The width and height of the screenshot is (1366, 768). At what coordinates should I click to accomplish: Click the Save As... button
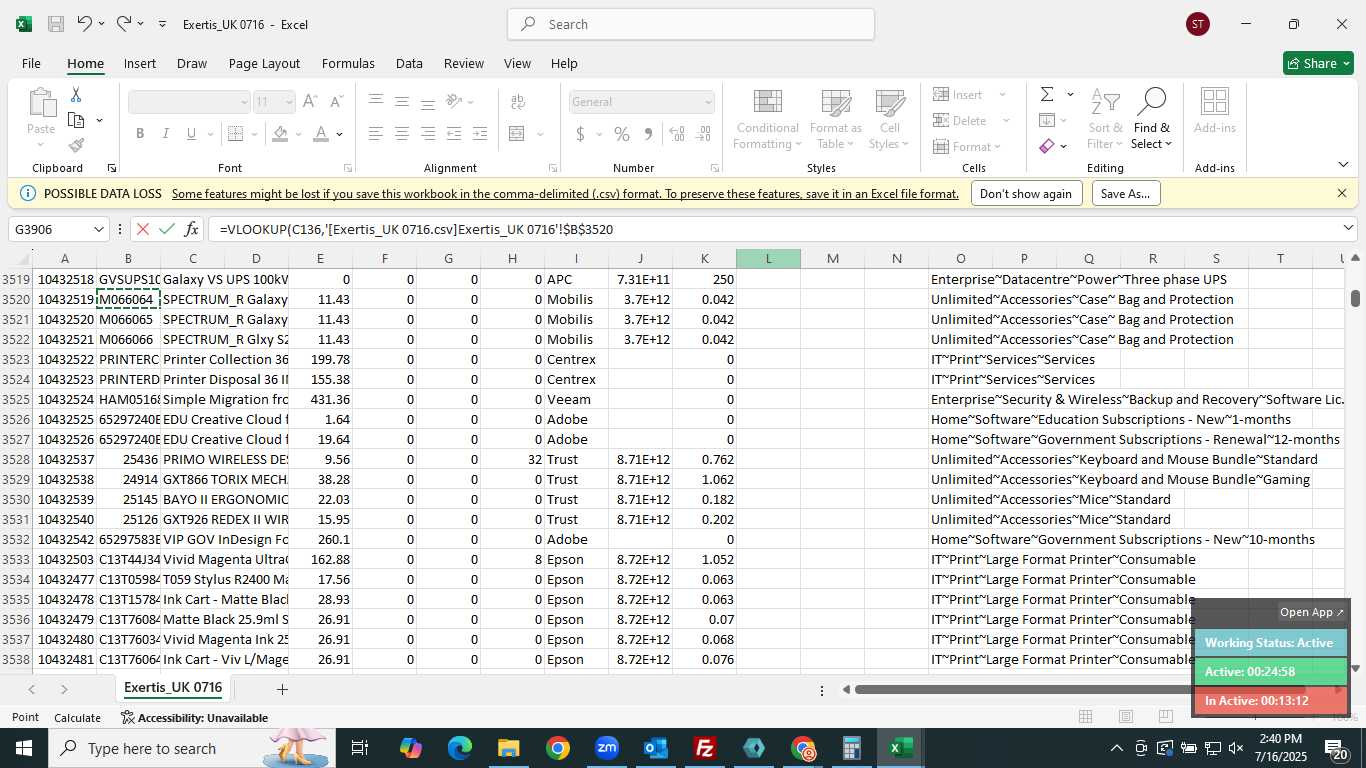point(1126,194)
